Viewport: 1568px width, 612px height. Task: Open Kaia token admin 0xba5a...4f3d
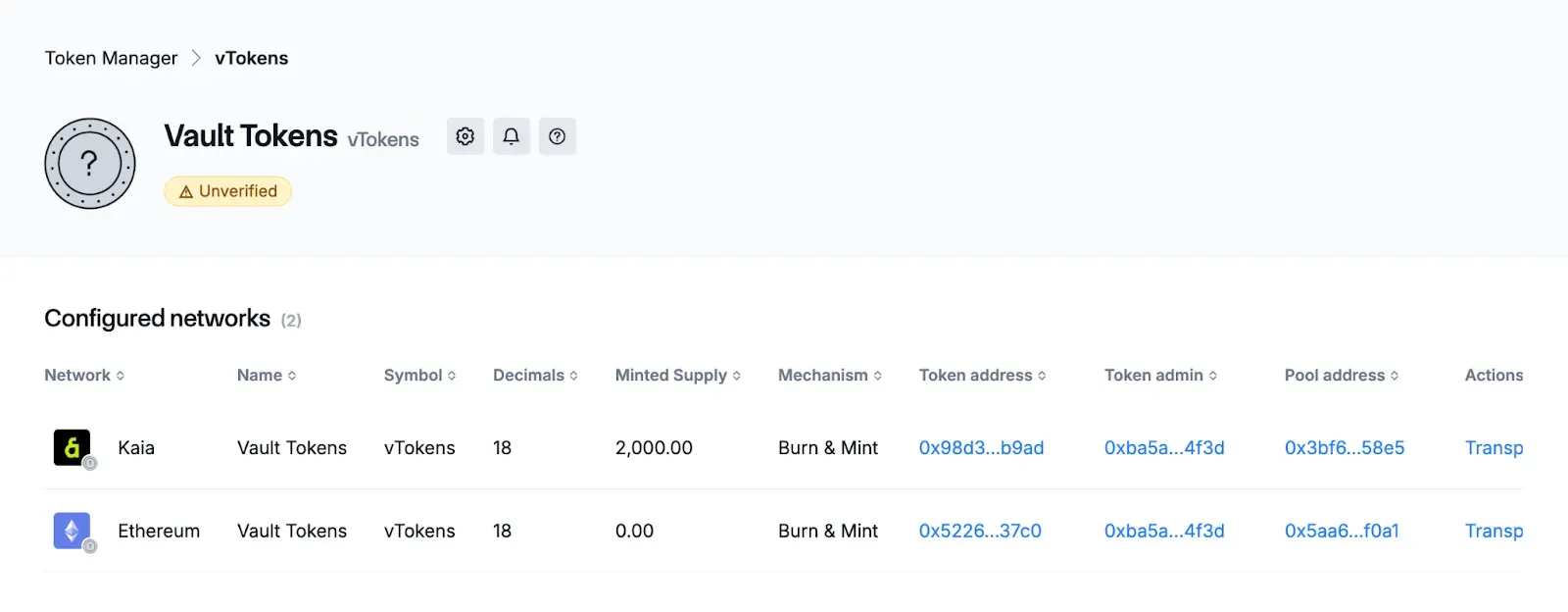pyautogui.click(x=1164, y=448)
